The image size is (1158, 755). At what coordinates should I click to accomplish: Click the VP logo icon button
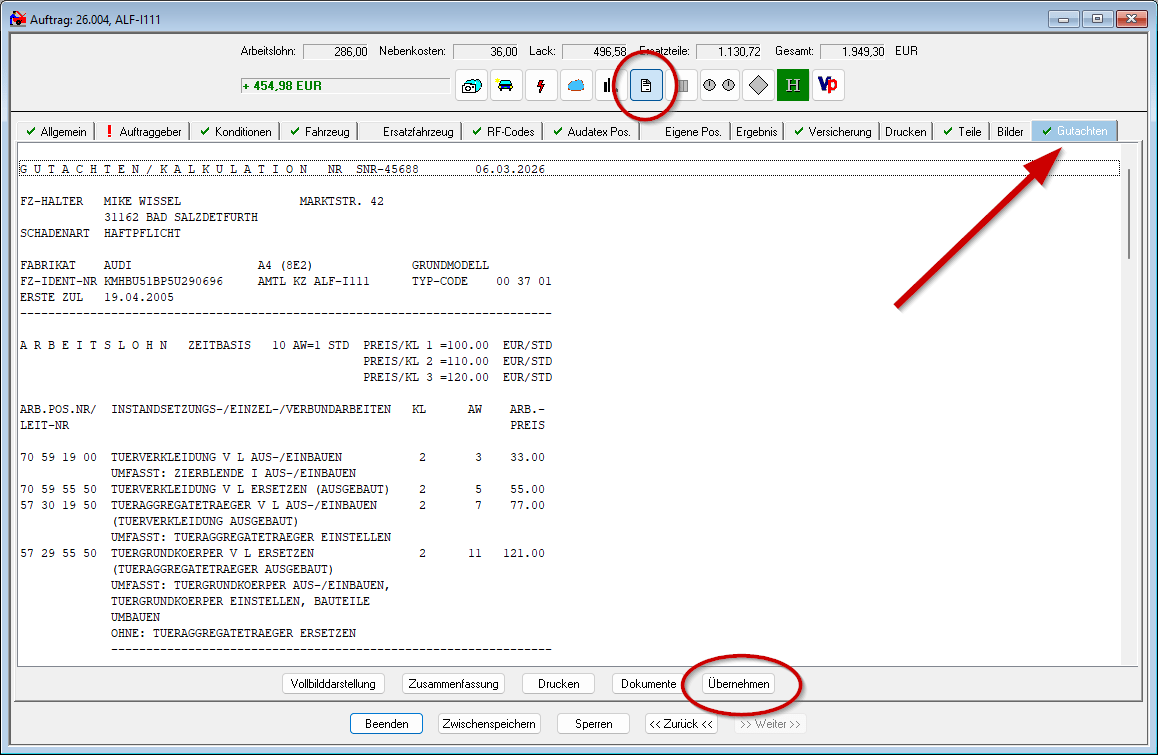(828, 86)
